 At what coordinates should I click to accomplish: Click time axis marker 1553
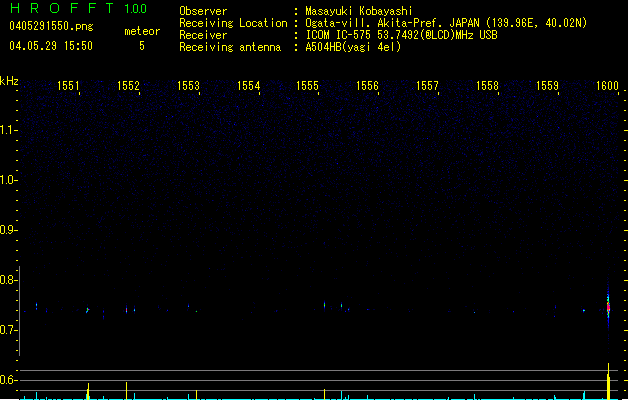pos(188,85)
